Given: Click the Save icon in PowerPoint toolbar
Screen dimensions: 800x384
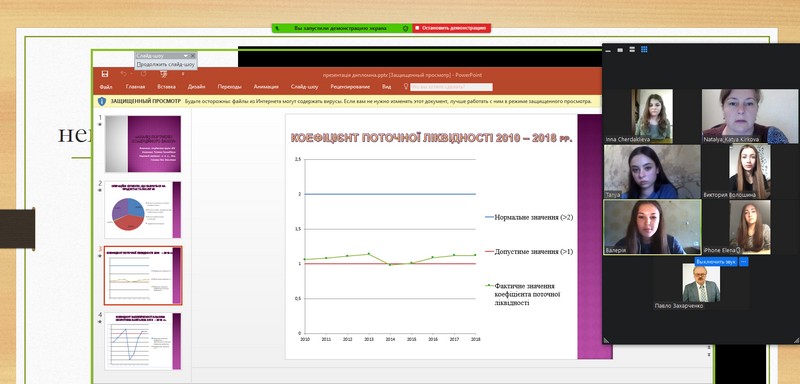Looking at the screenshot, I should [105, 74].
